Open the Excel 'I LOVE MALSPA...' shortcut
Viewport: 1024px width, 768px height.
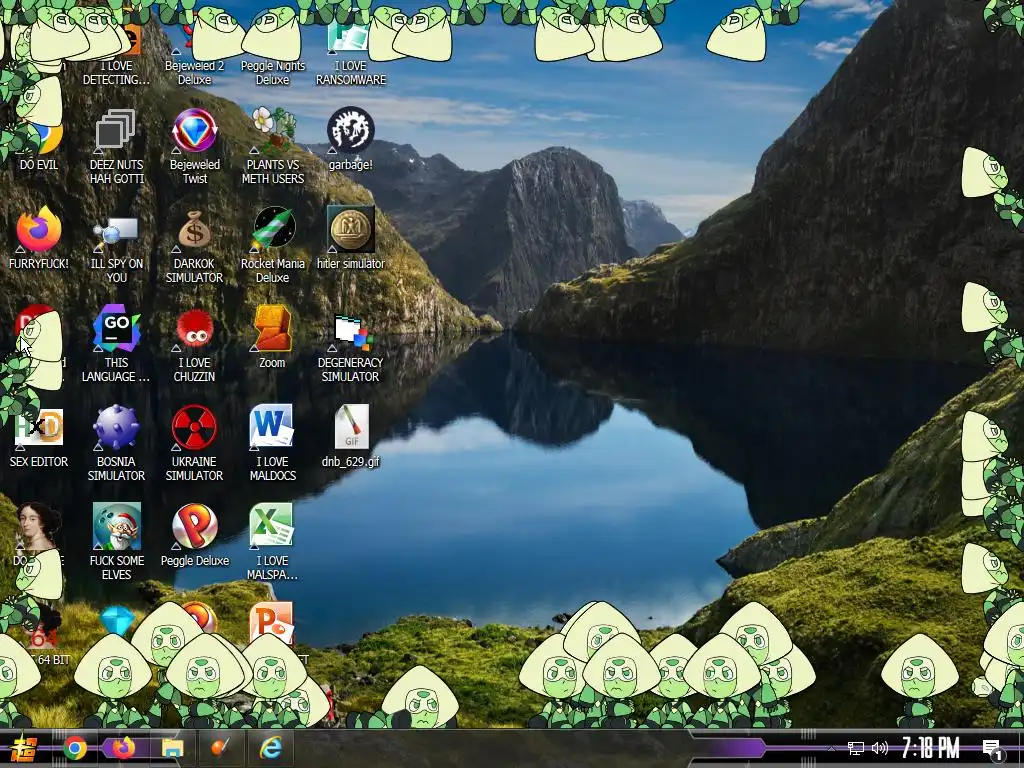(x=272, y=526)
